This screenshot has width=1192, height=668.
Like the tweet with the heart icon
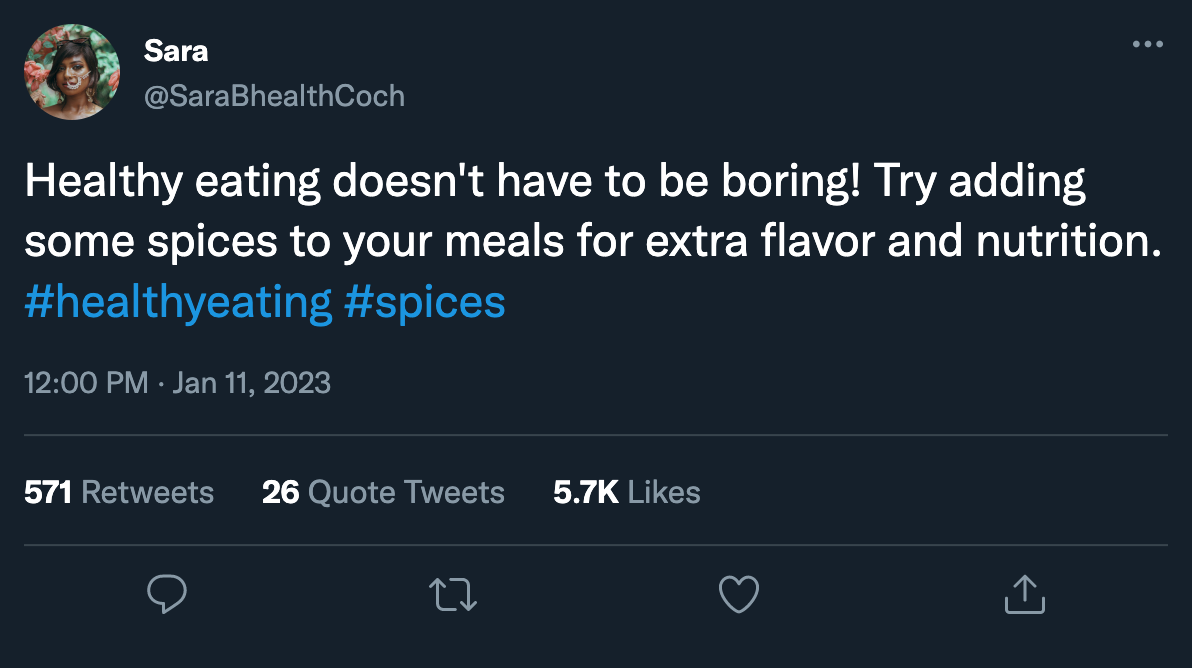[x=739, y=593]
